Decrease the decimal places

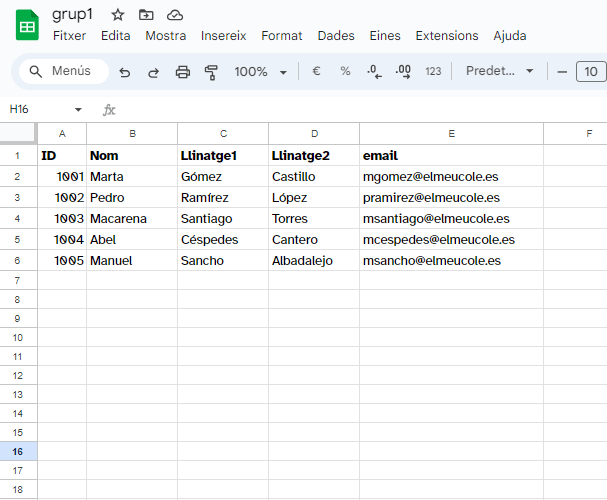point(374,72)
